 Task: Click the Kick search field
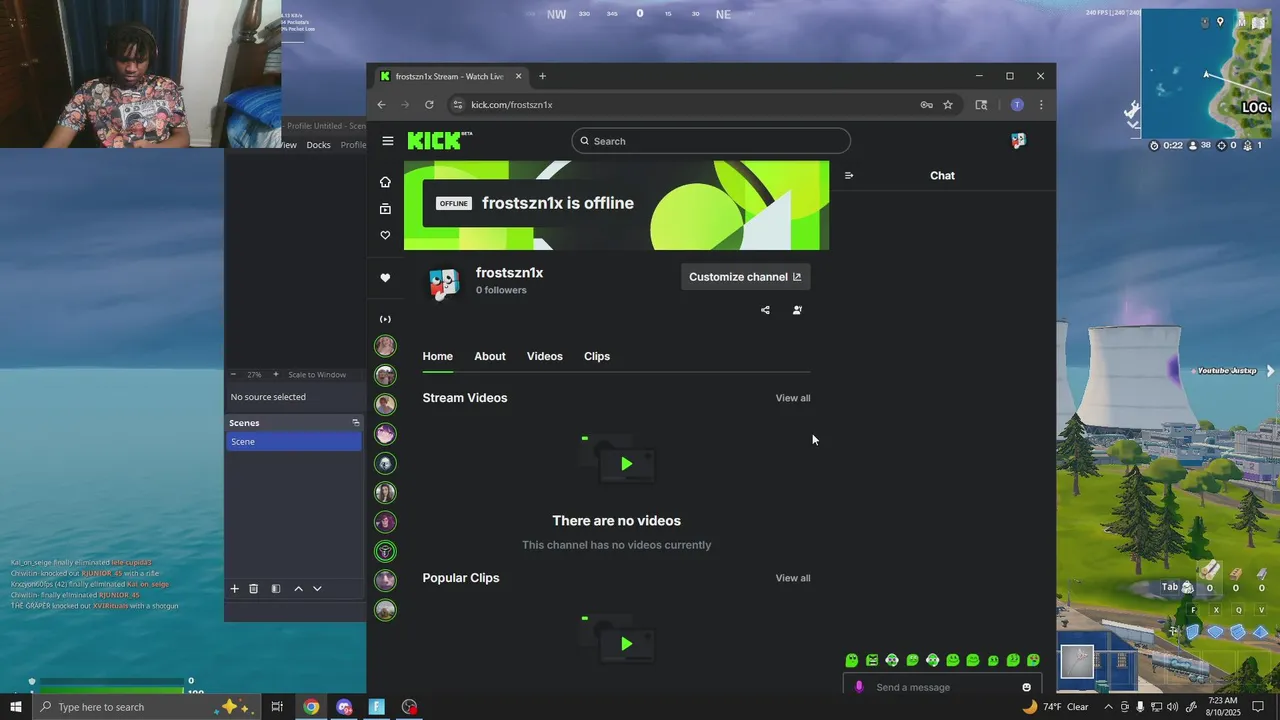coord(711,141)
